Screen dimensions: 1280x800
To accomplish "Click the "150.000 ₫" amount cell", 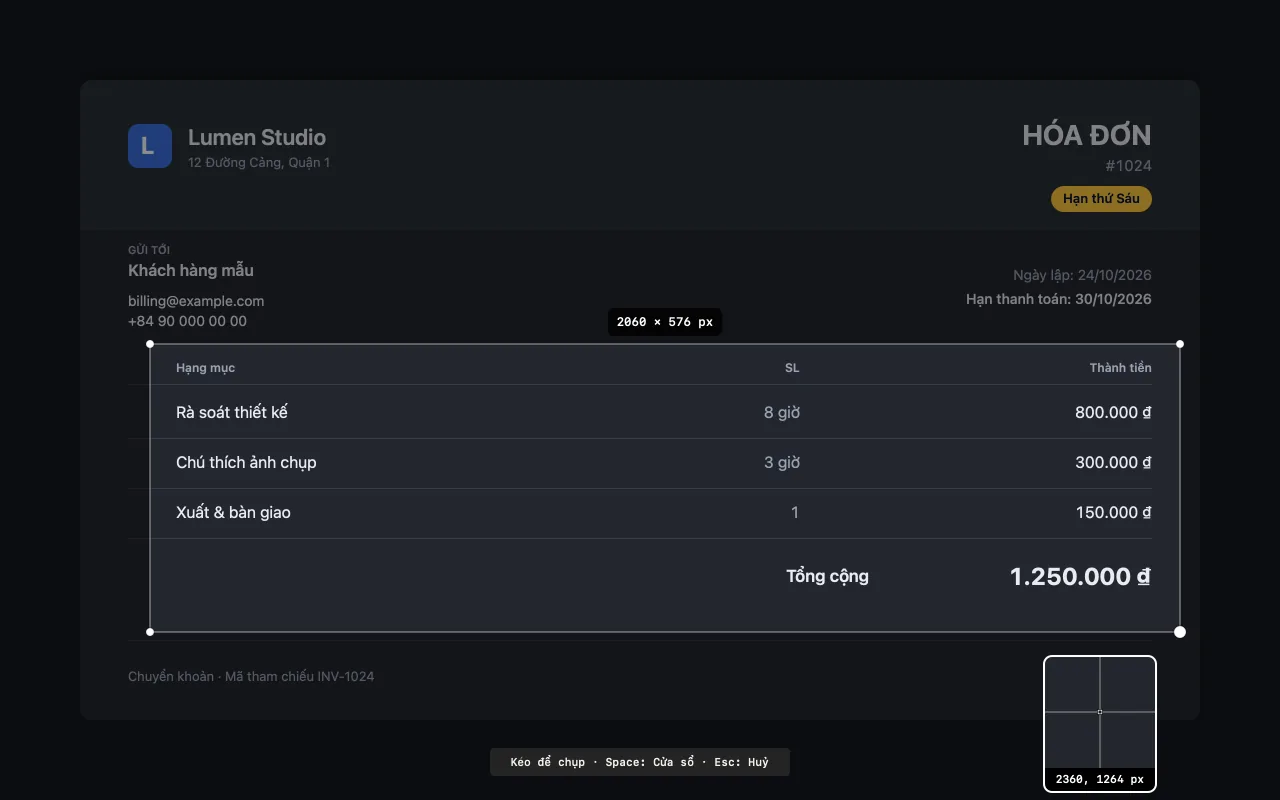I will click(1113, 512).
